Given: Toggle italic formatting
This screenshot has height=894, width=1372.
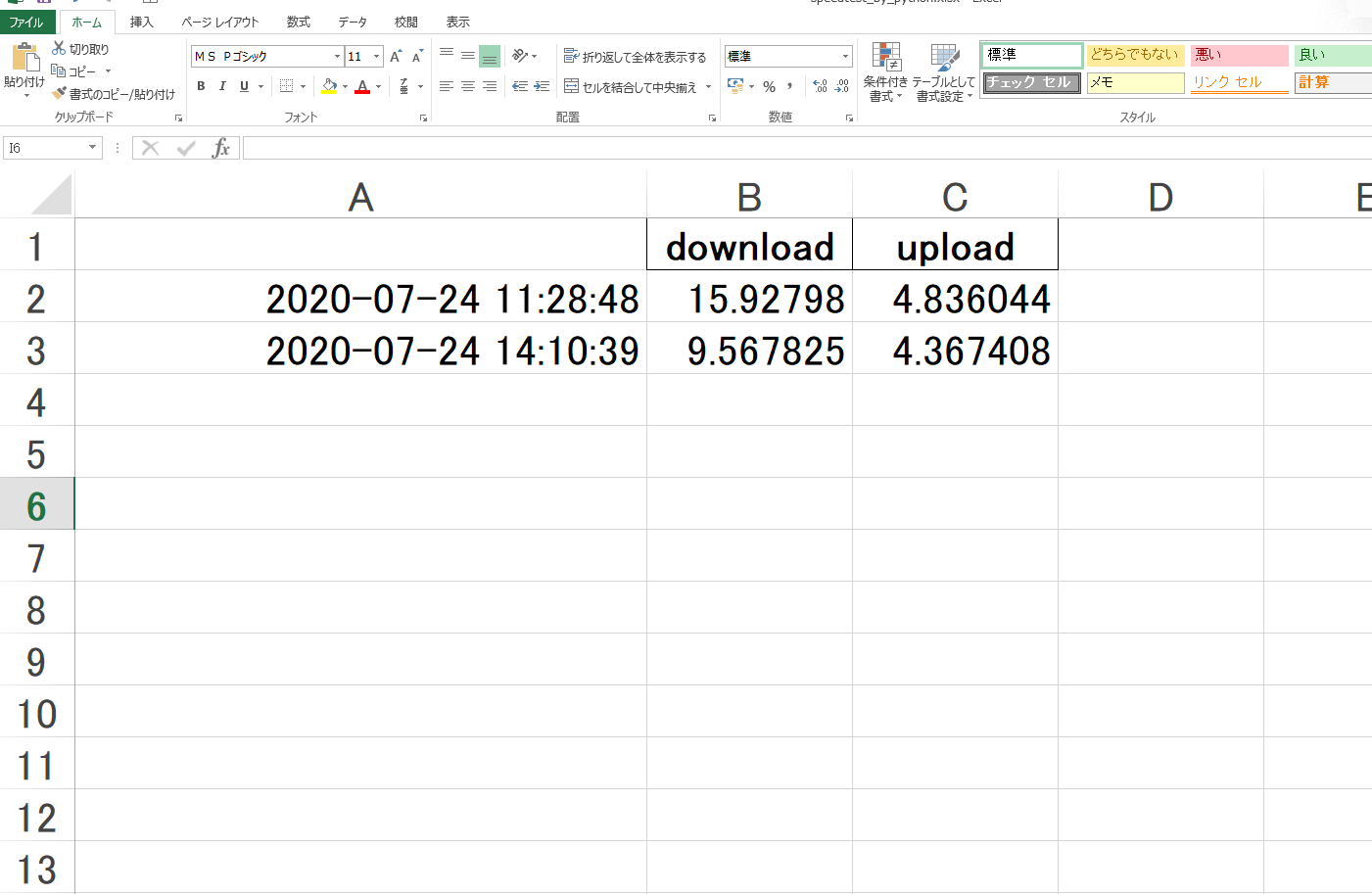Looking at the screenshot, I should tap(222, 86).
